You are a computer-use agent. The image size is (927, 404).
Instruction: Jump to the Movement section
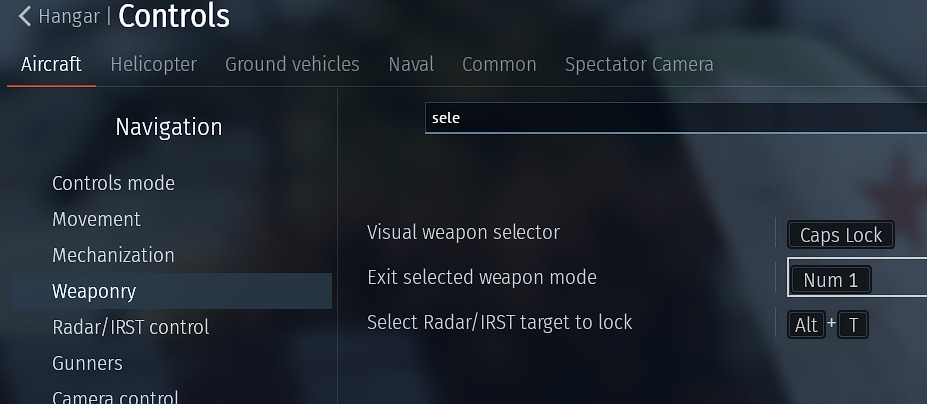coord(96,219)
